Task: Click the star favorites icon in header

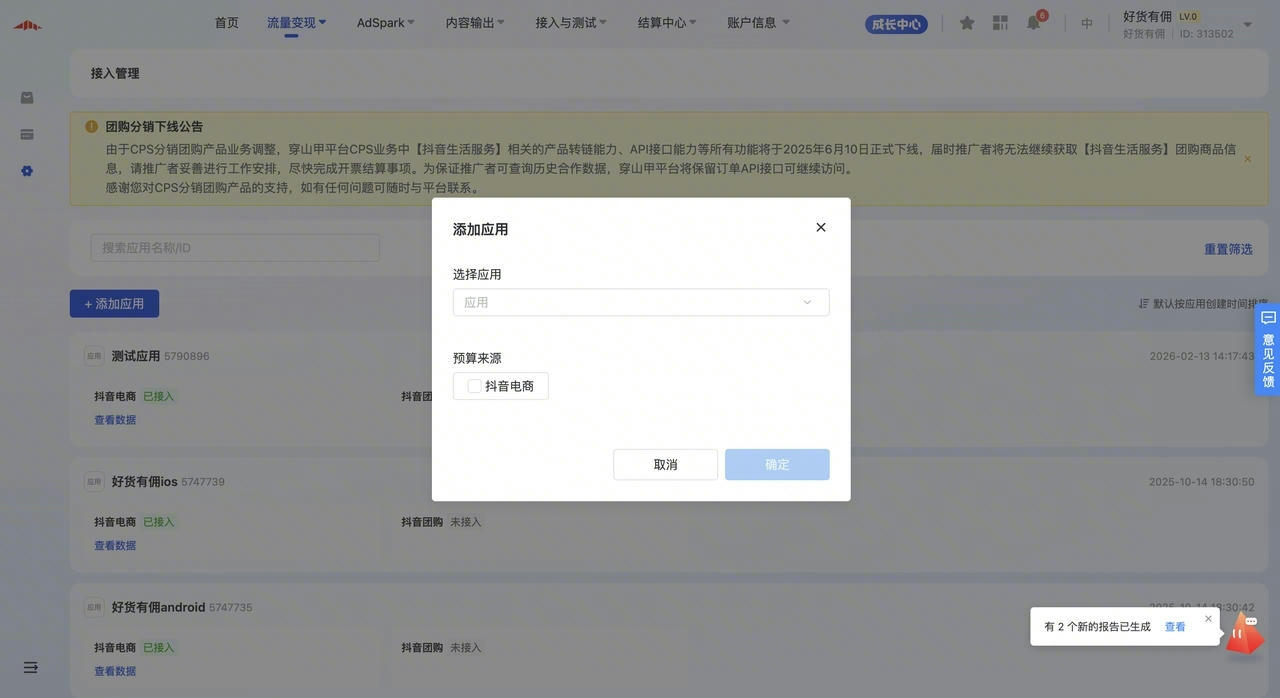Action: click(967, 23)
